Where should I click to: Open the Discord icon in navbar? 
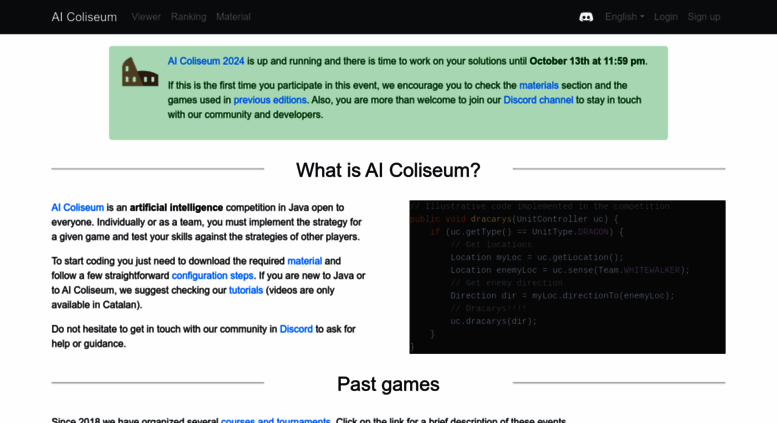[586, 17]
